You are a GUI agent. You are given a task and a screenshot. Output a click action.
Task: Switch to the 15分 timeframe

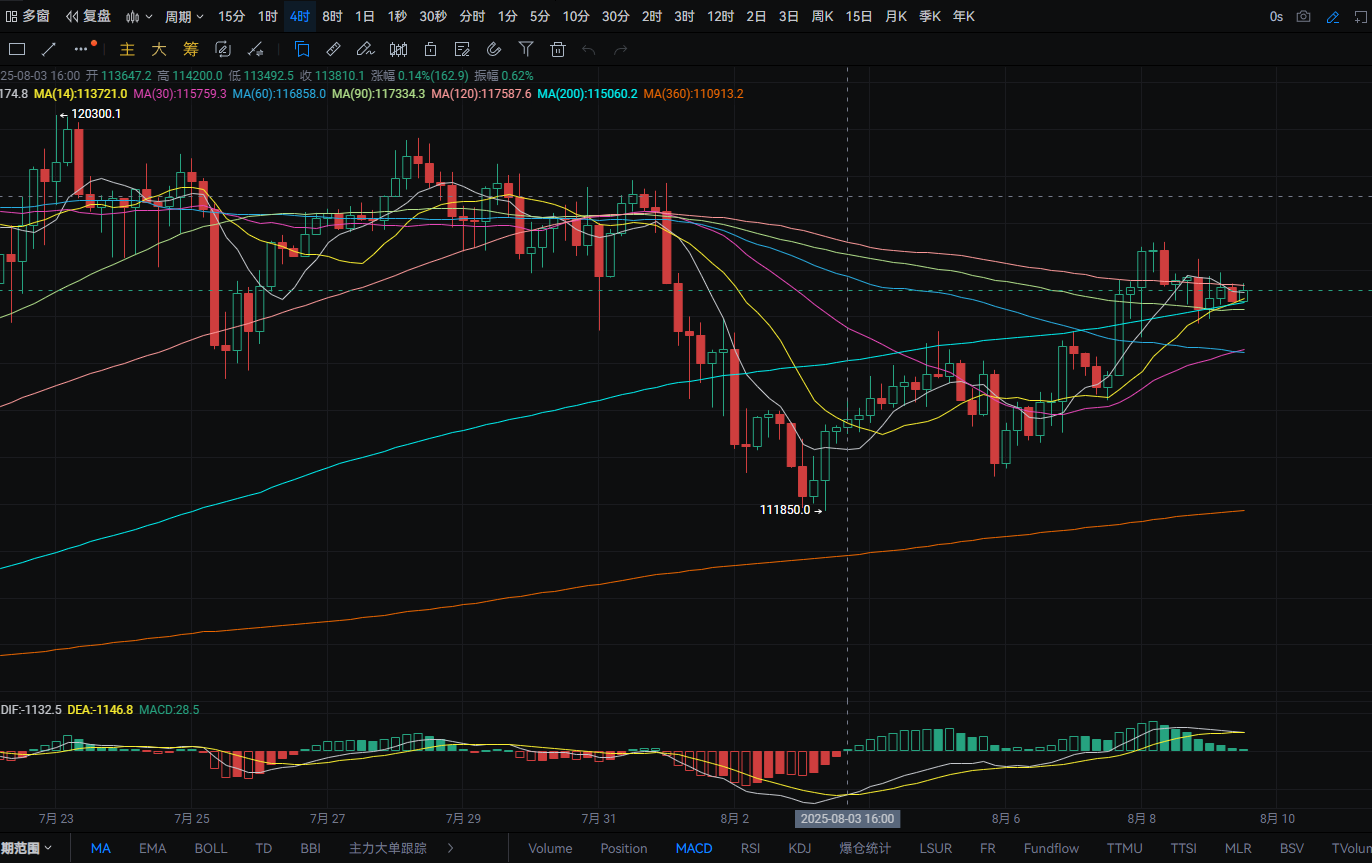(231, 16)
